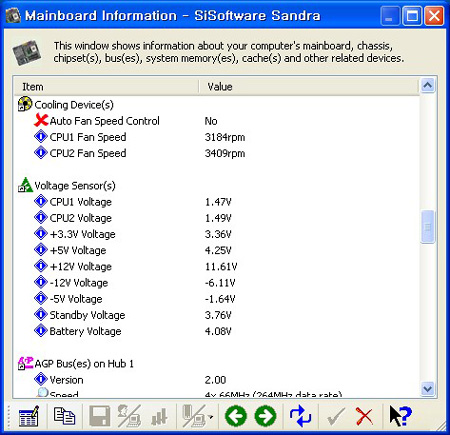Click the Item column header
This screenshot has width=450, height=435.
coord(106,87)
